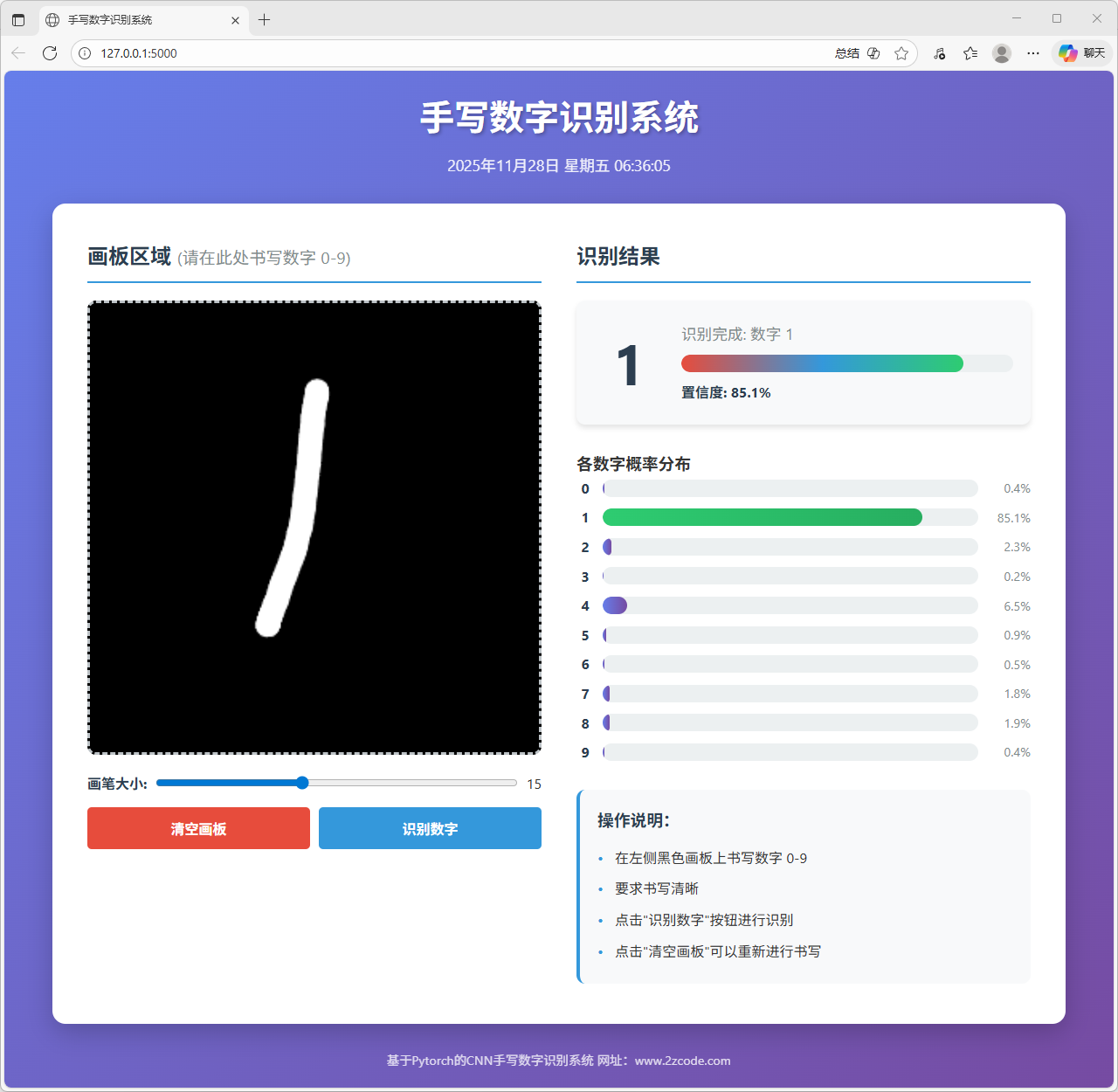1118x1092 pixels.
Task: Open Copilot chat (聊天) button
Action: pyautogui.click(x=1082, y=53)
